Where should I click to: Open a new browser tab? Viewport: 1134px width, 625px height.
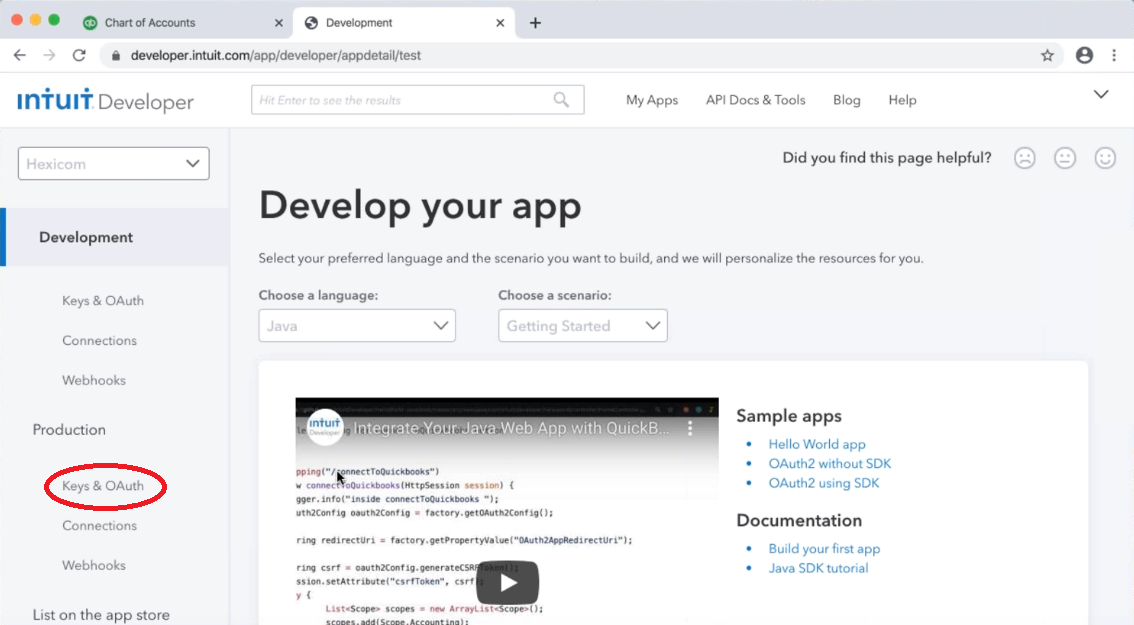(x=535, y=22)
